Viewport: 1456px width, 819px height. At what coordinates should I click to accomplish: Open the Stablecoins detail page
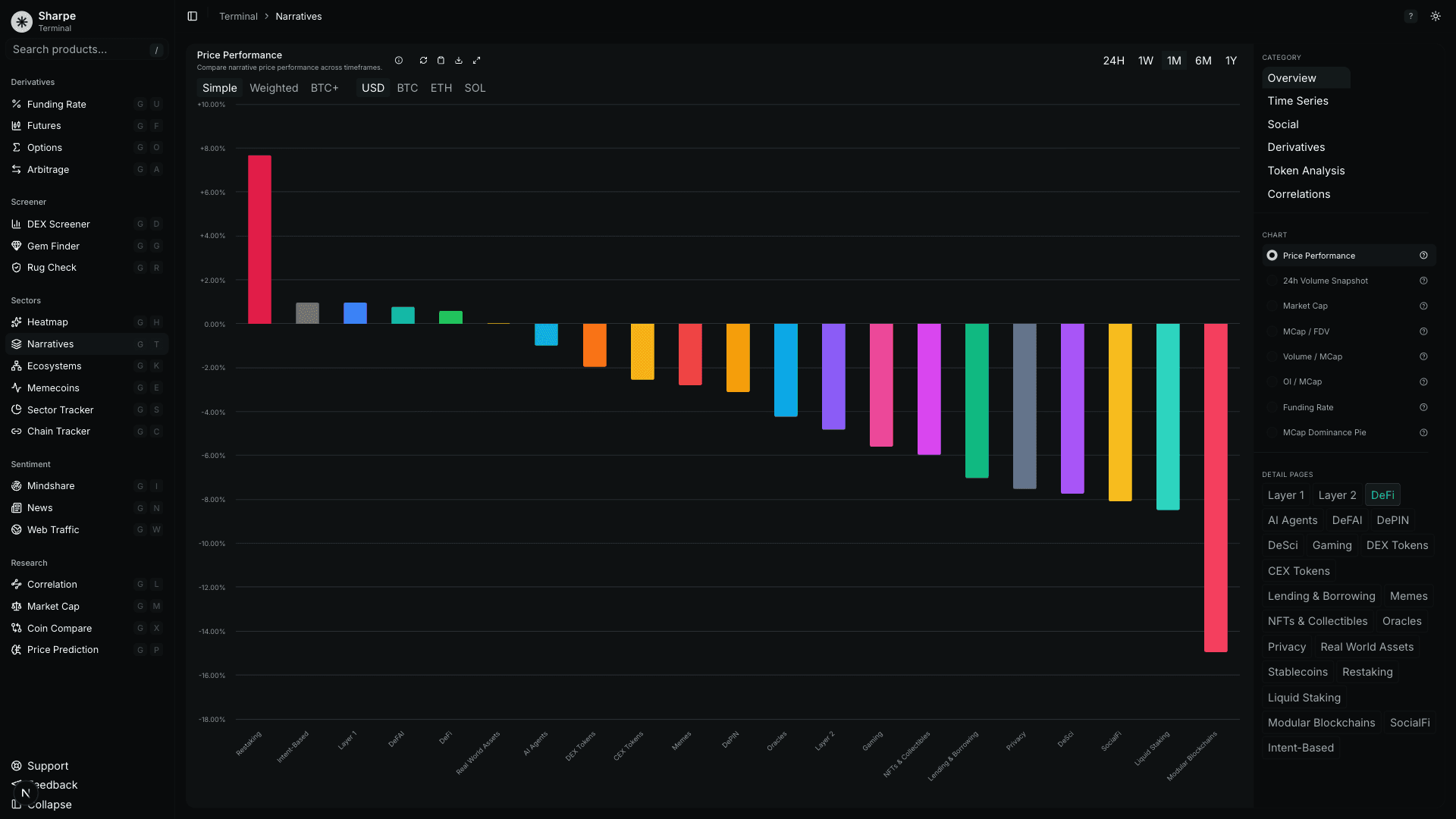(1298, 672)
